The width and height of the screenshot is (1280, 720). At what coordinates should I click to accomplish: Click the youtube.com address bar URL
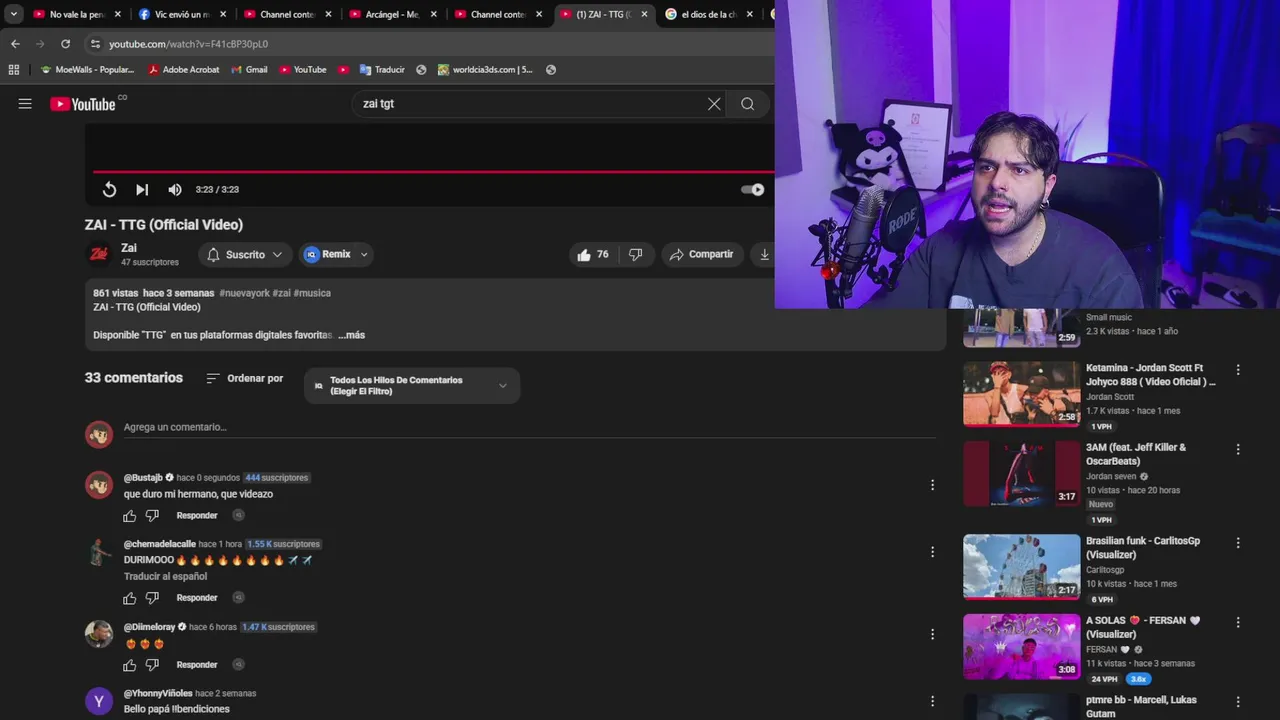point(188,44)
